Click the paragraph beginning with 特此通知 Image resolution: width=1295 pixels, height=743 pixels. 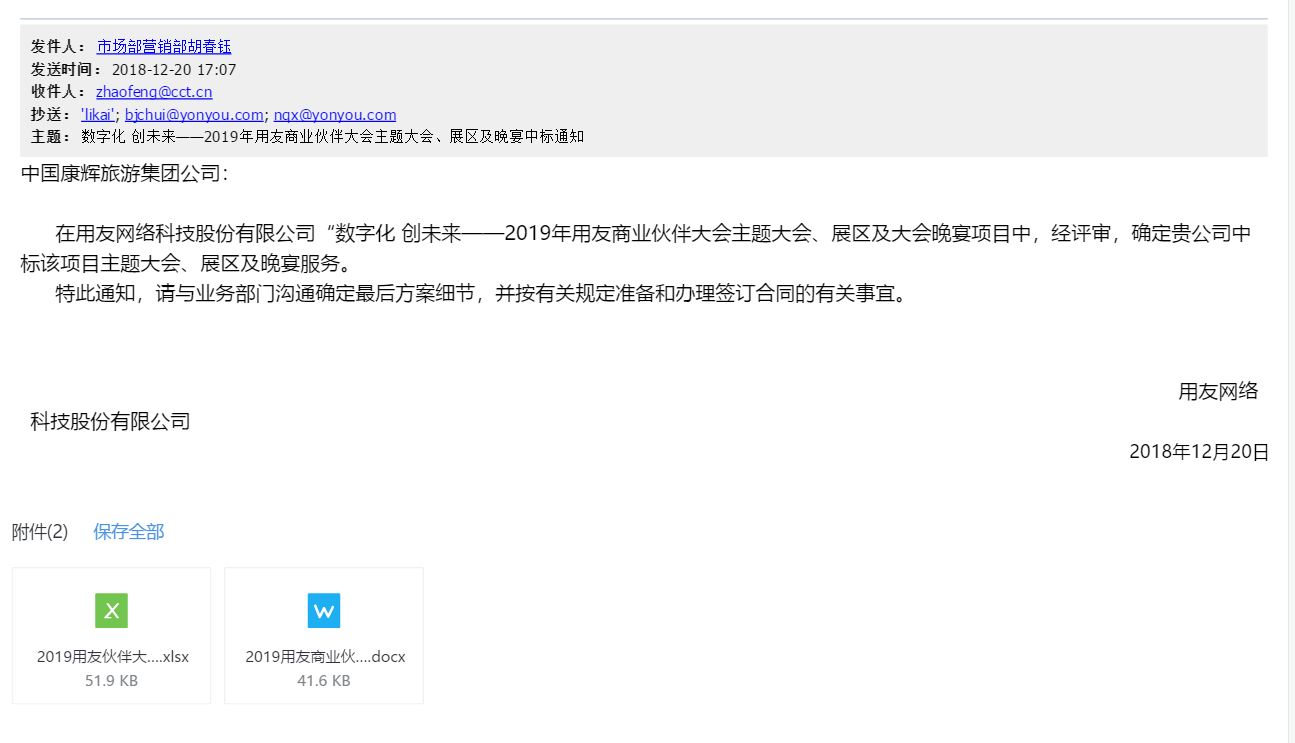coord(480,295)
